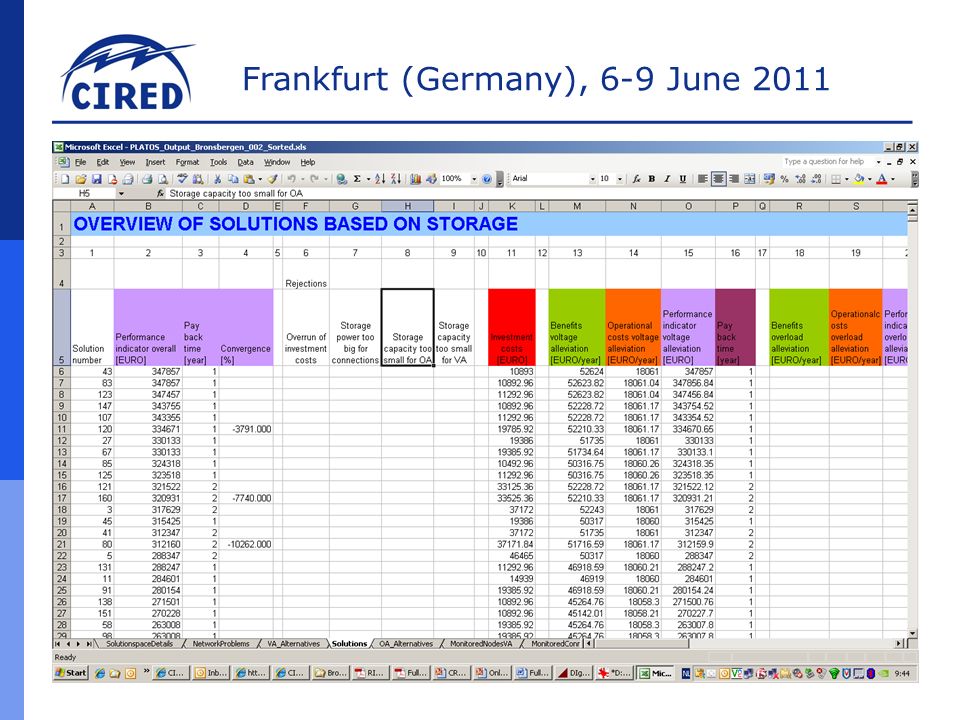Expand the Borders dropdown arrow
This screenshot has height=720, width=960.
847,179
